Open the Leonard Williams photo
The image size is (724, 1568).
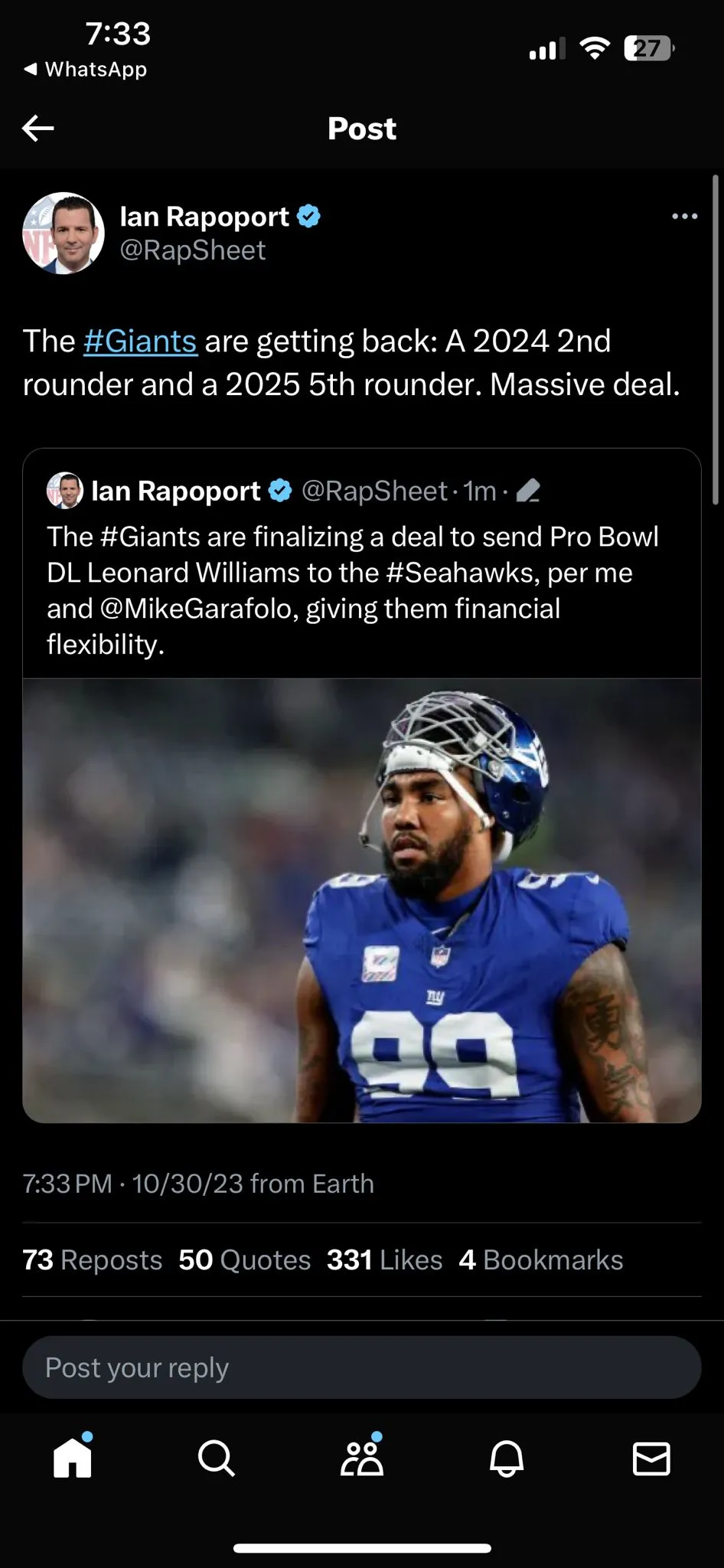tap(362, 900)
